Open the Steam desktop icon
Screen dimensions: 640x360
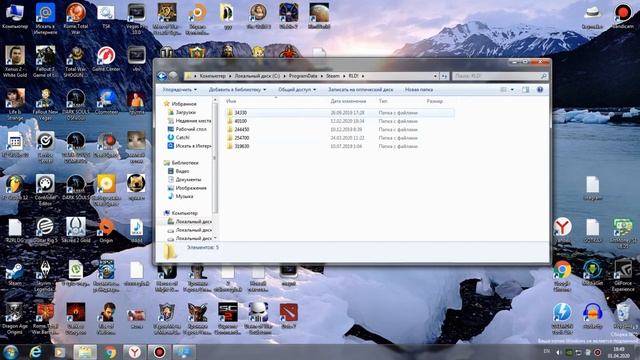click(x=15, y=273)
